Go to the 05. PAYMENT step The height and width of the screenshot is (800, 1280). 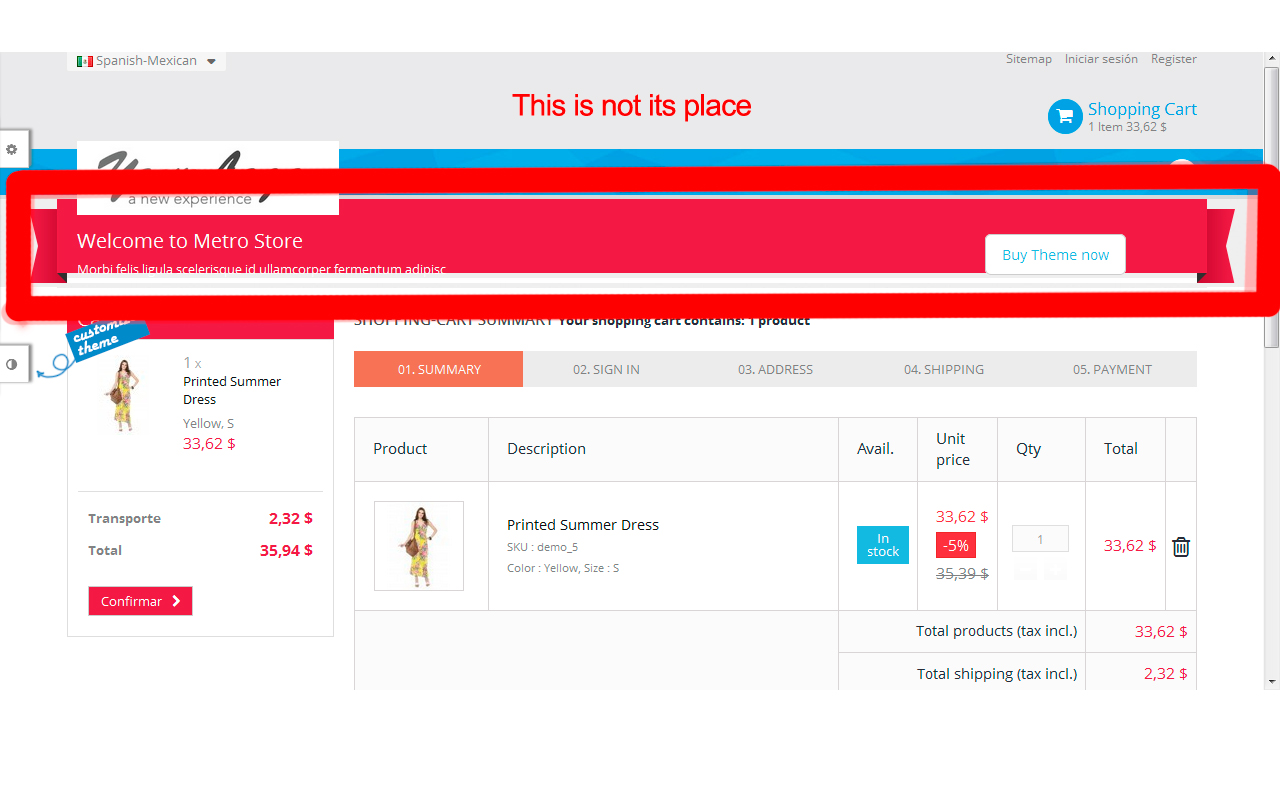point(1112,369)
